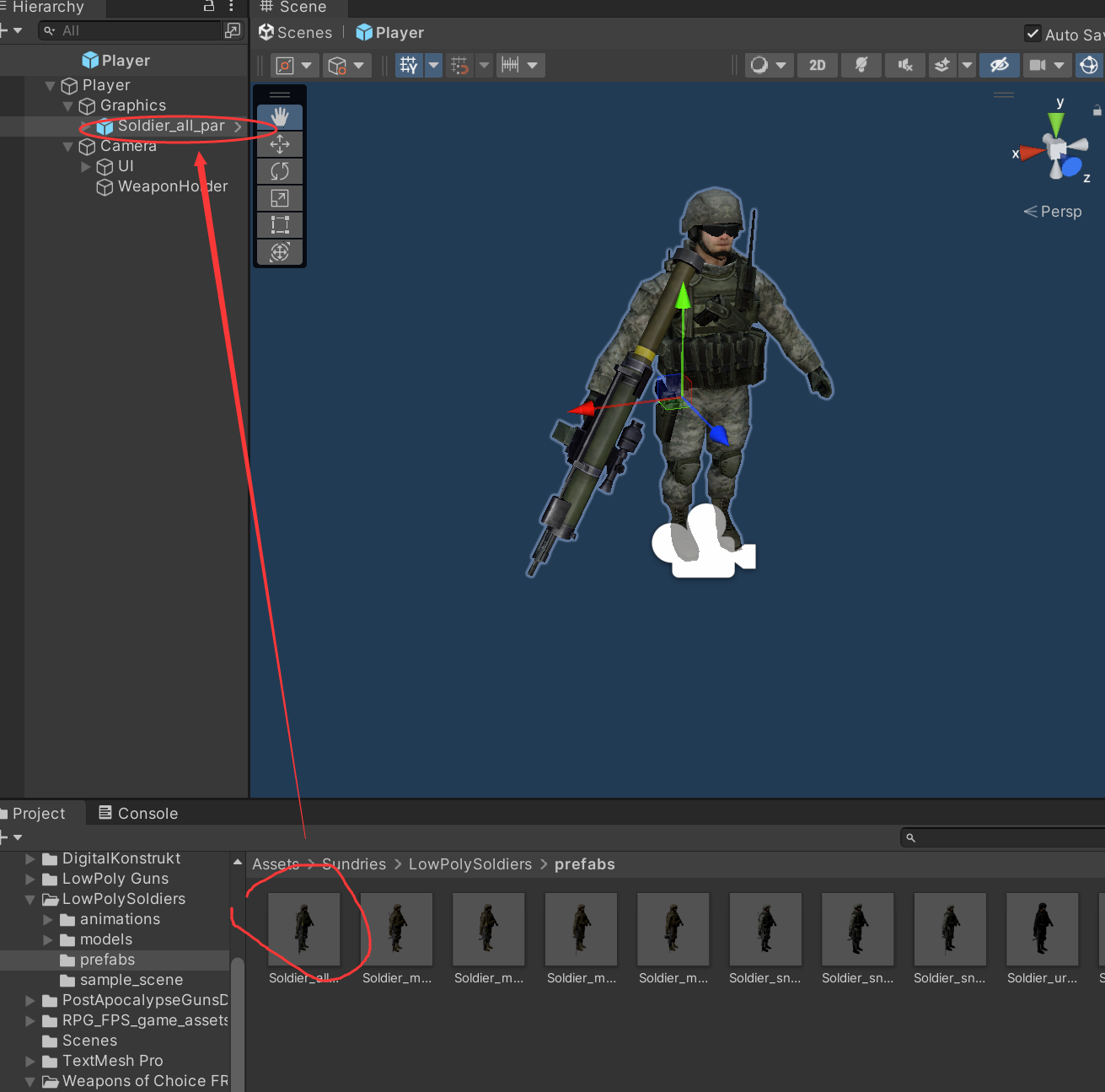Open the snap increment dropdown arrow
The width and height of the screenshot is (1105, 1092).
click(x=533, y=66)
